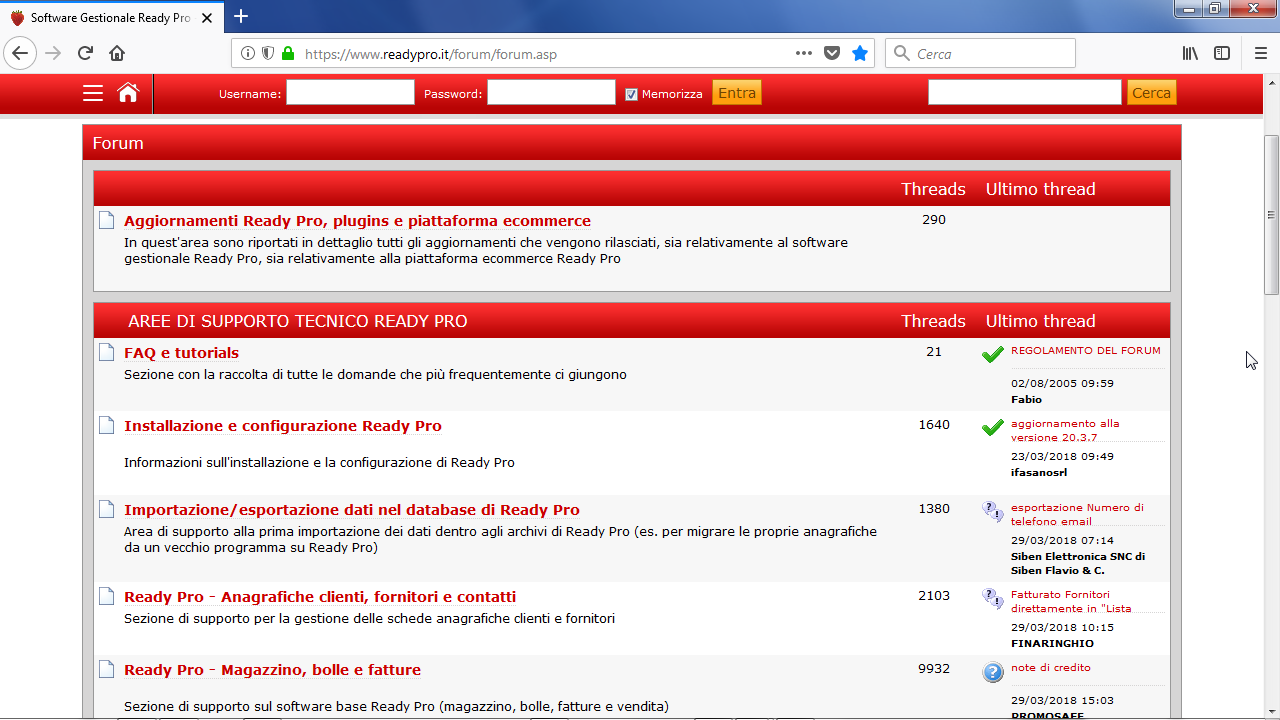1280x720 pixels.
Task: Click the browser Forward arrow button
Action: tap(54, 53)
